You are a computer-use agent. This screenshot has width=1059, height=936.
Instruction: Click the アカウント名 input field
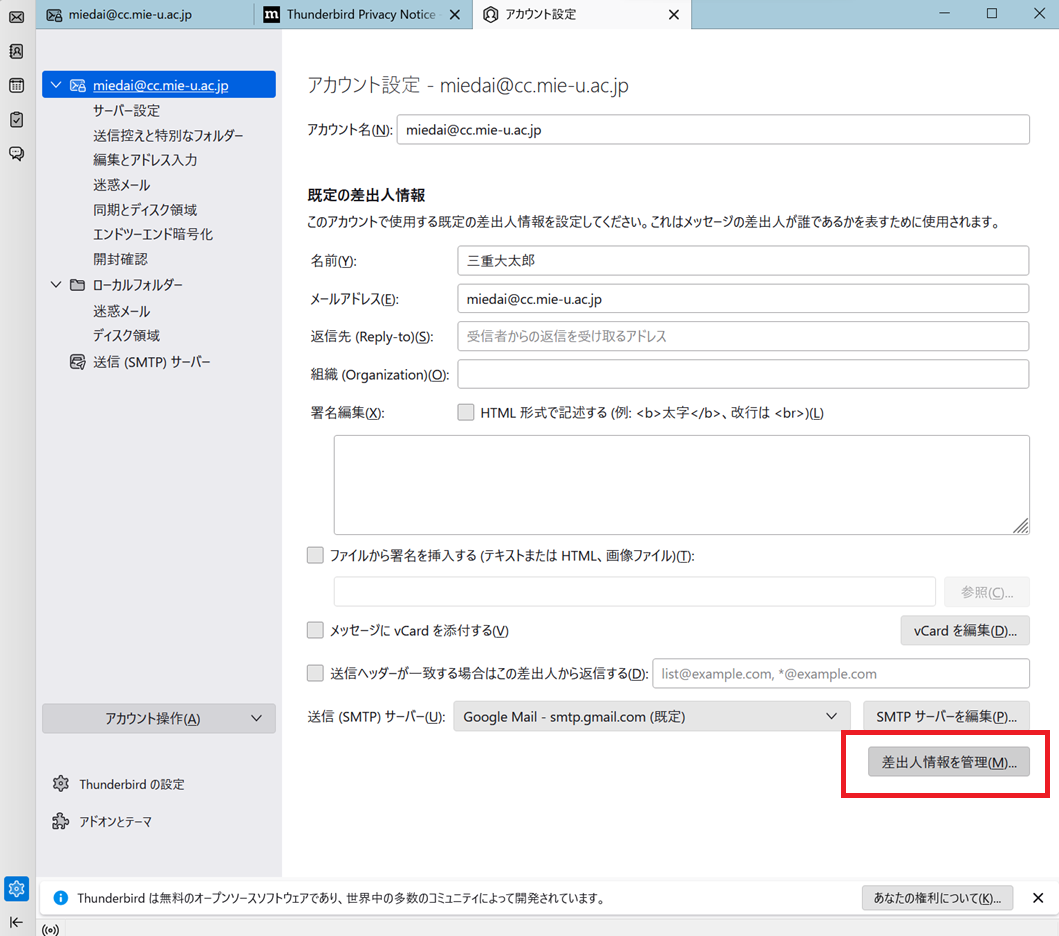click(713, 129)
